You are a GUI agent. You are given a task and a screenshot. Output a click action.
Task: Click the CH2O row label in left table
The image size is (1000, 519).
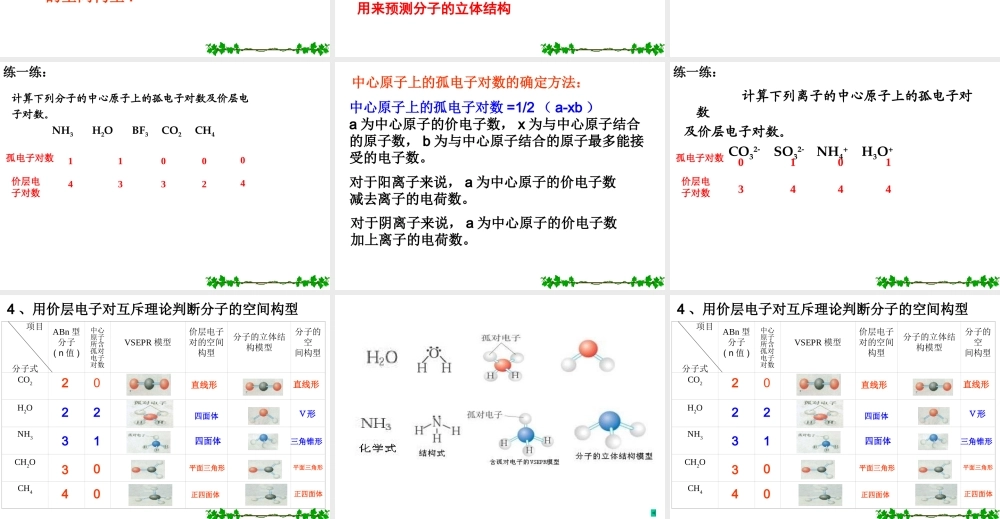pyautogui.click(x=25, y=463)
